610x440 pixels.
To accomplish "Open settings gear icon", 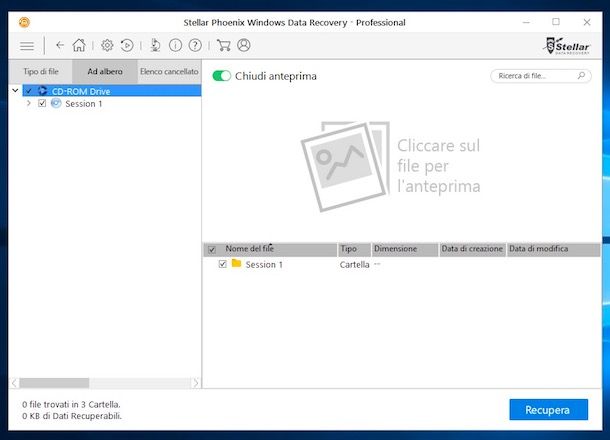I will 107,45.
